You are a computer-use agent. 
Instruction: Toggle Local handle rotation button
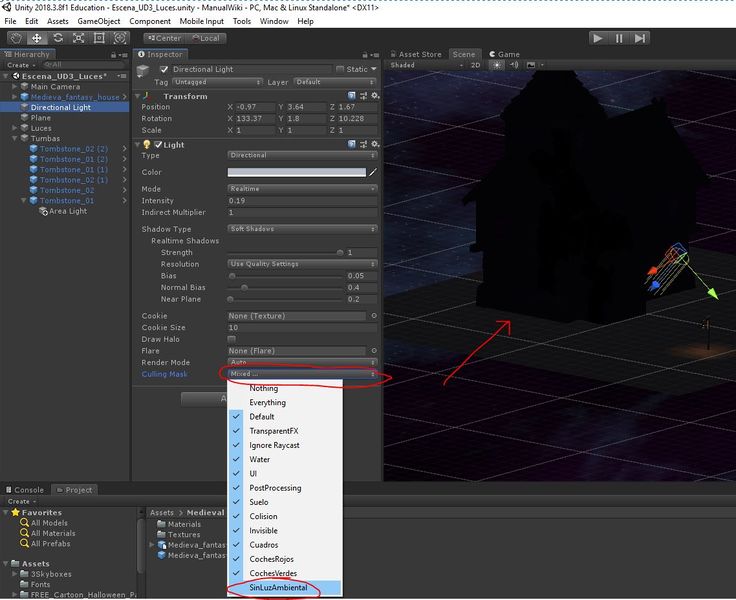pyautogui.click(x=206, y=38)
